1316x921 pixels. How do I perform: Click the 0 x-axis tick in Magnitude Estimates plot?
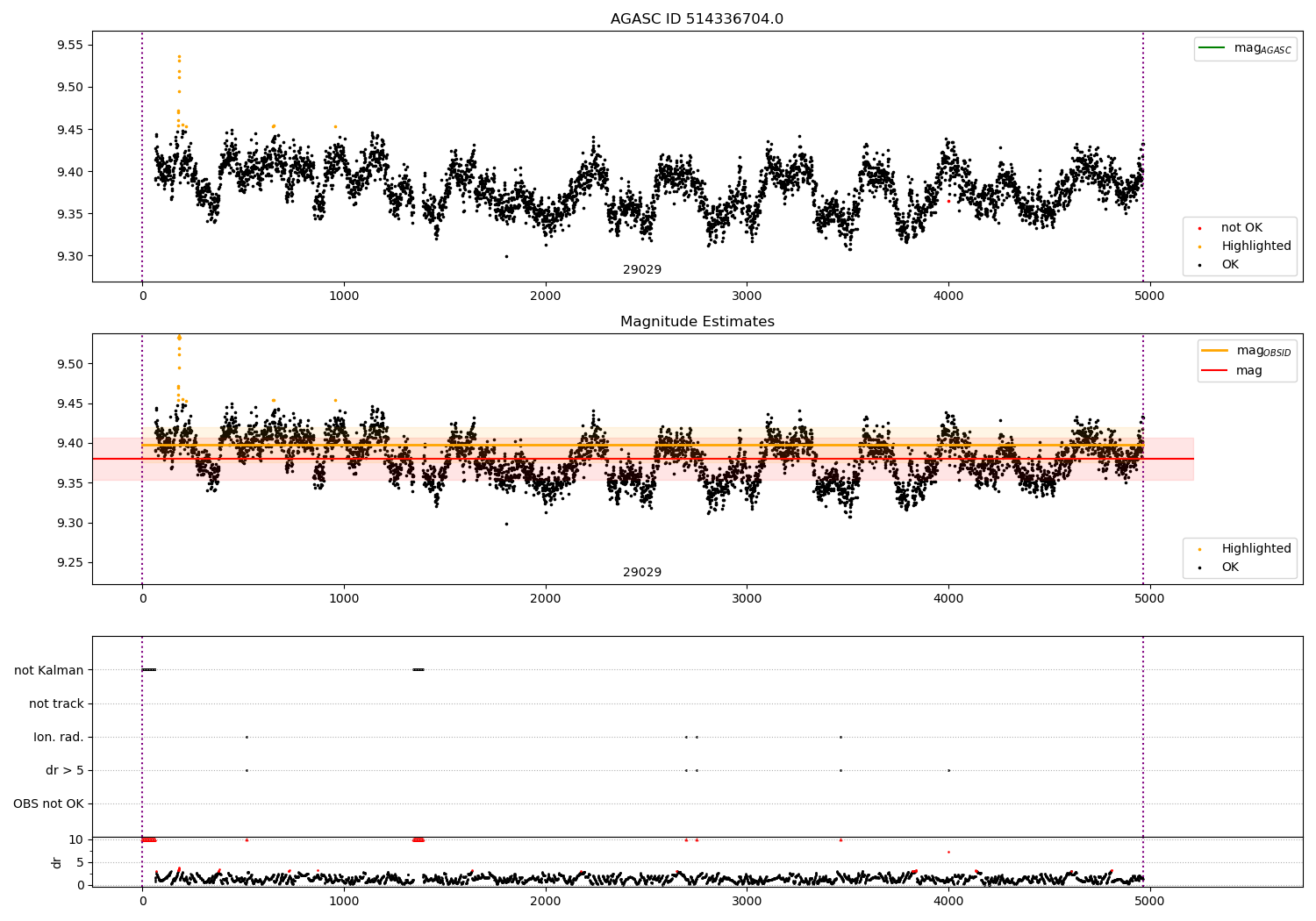coord(142,599)
